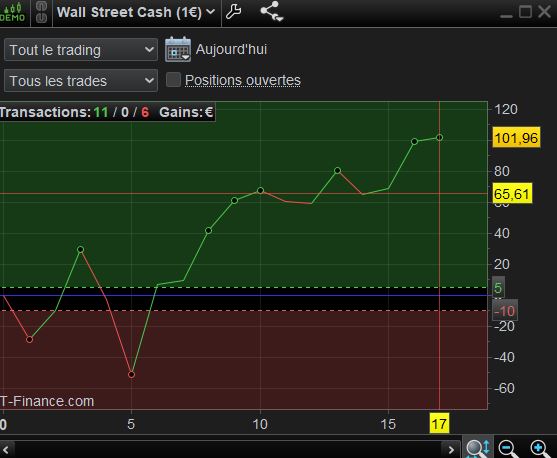Click the 65,61 yellow value label
Screen dimensions: 557x458
pos(512,194)
